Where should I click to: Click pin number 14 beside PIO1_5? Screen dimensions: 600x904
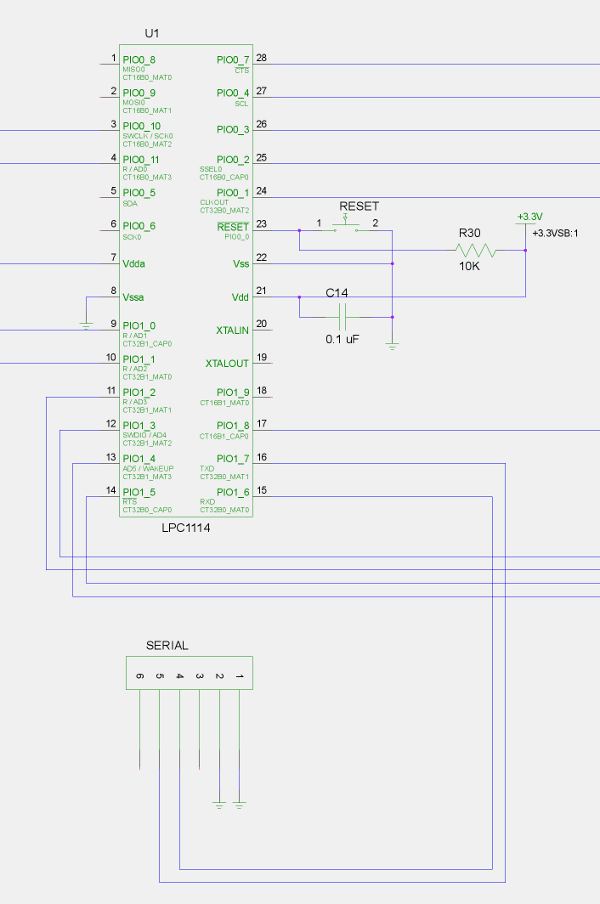(x=111, y=490)
